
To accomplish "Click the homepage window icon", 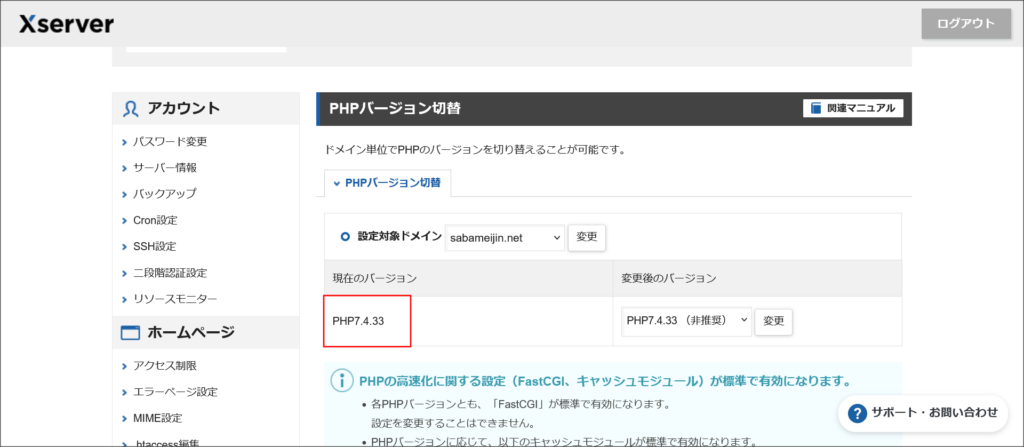I will pyautogui.click(x=131, y=333).
